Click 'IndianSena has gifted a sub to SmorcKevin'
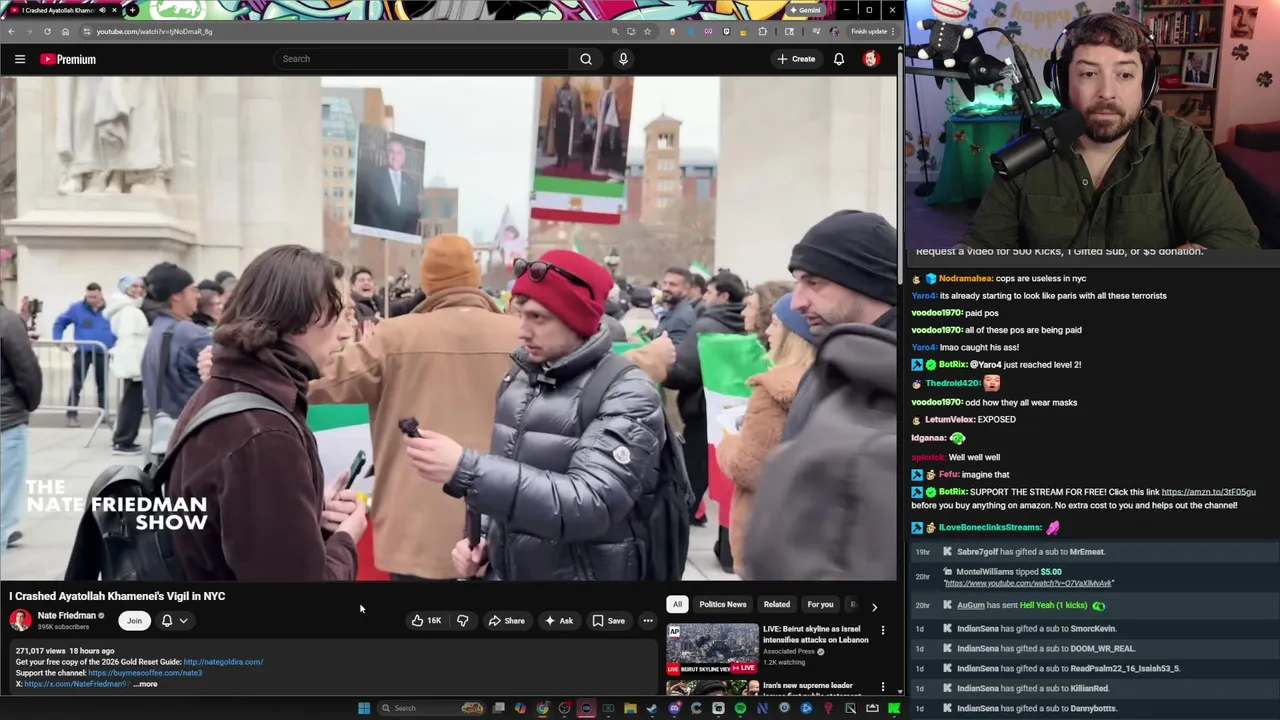Viewport: 1280px width, 720px height. [1094, 629]
